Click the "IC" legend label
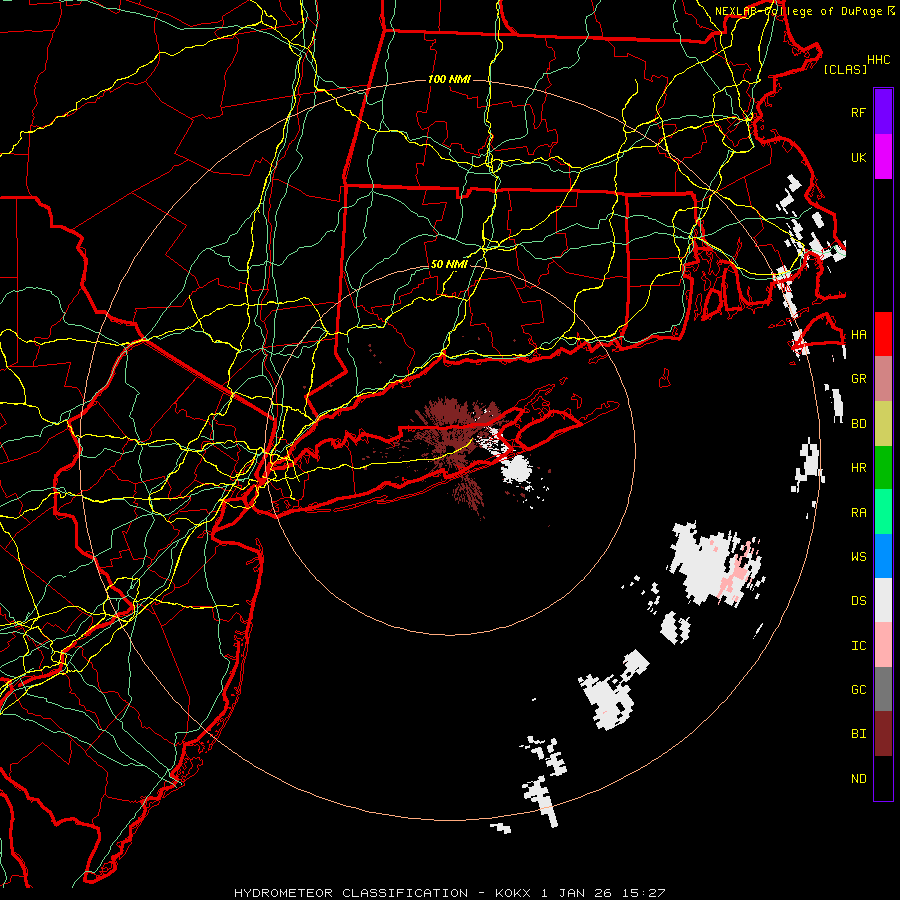This screenshot has width=900, height=900. coord(858,646)
